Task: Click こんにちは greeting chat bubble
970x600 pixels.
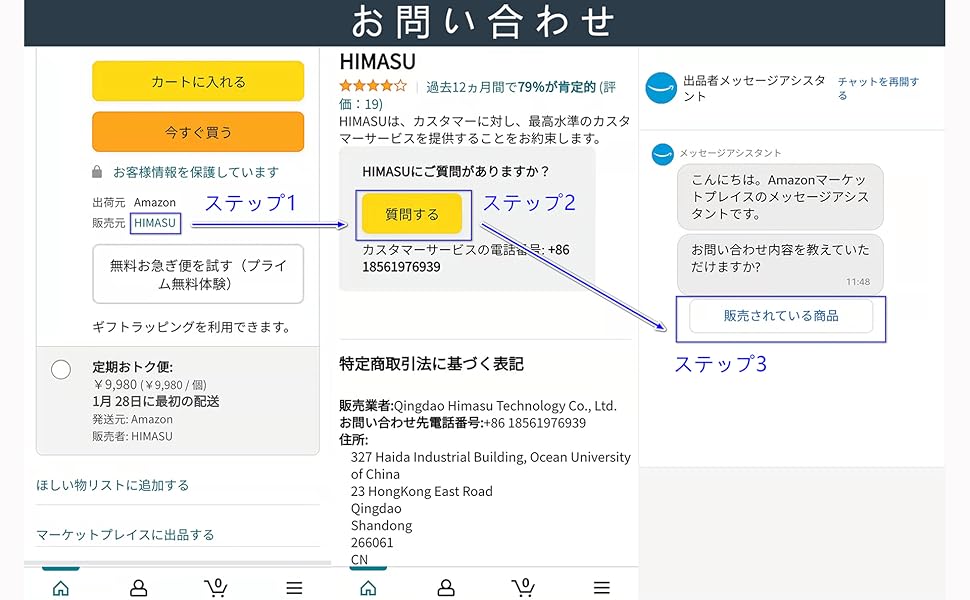Action: tap(780, 197)
